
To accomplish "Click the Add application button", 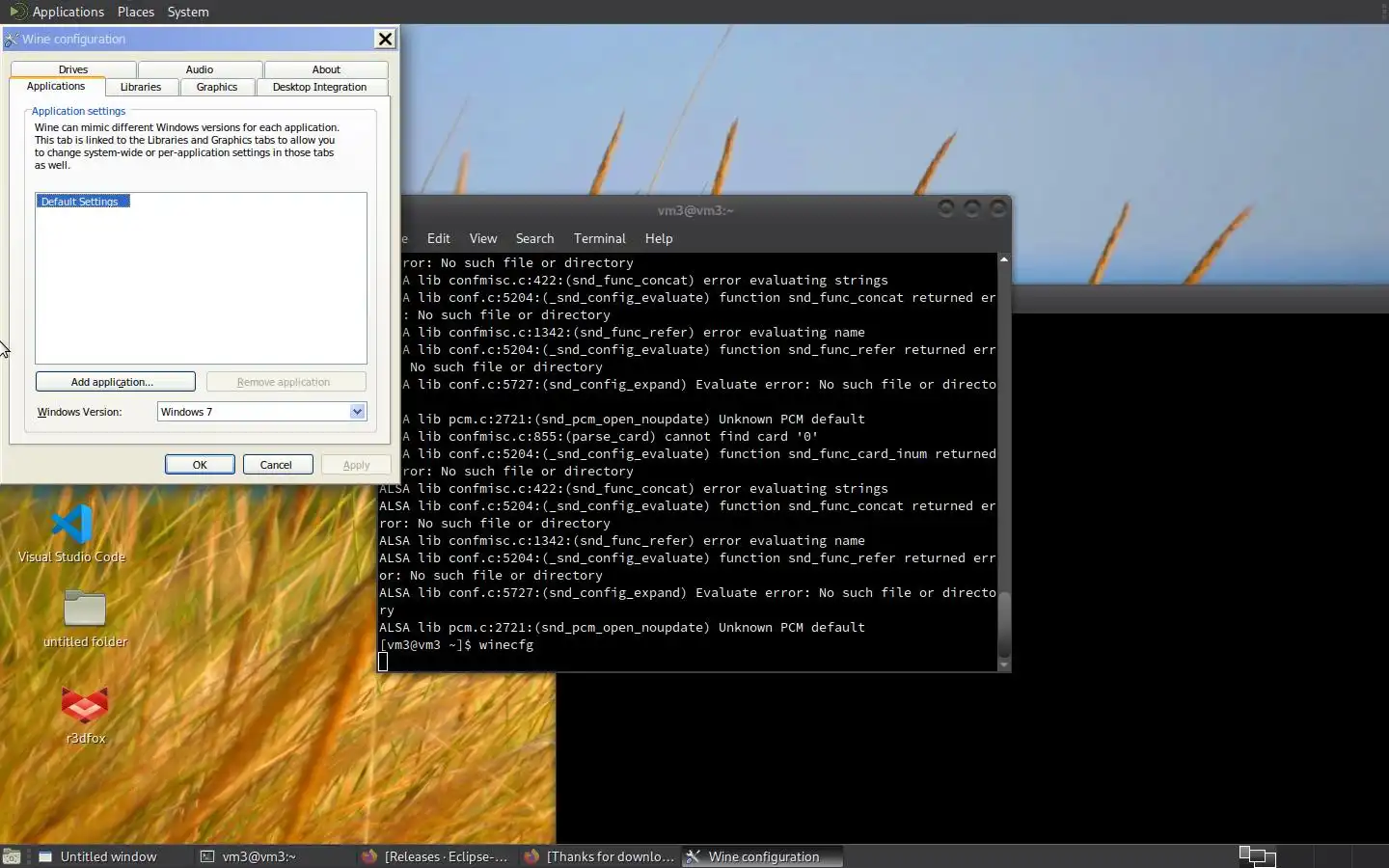I will tap(115, 382).
